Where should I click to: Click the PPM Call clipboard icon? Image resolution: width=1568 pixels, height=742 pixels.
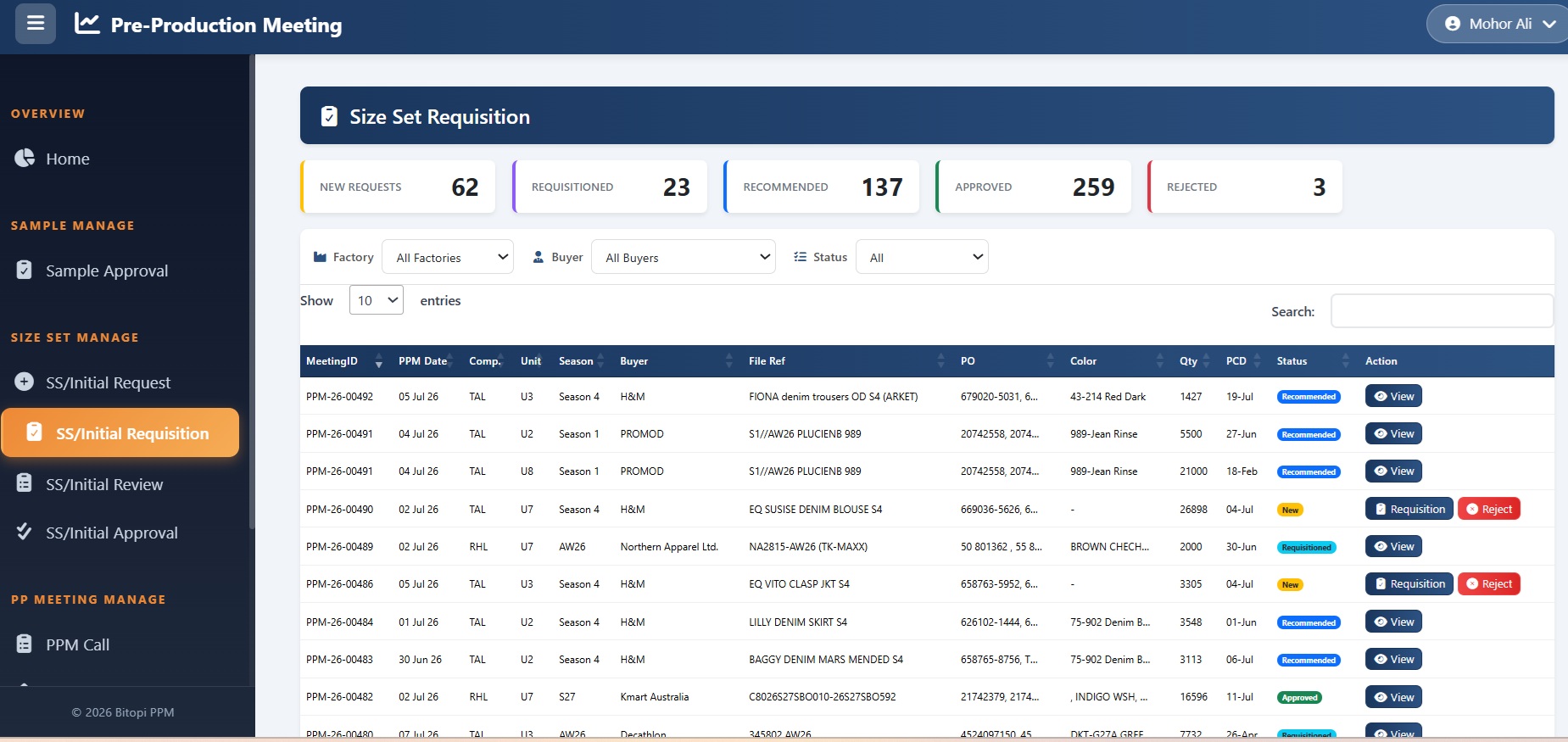click(25, 643)
